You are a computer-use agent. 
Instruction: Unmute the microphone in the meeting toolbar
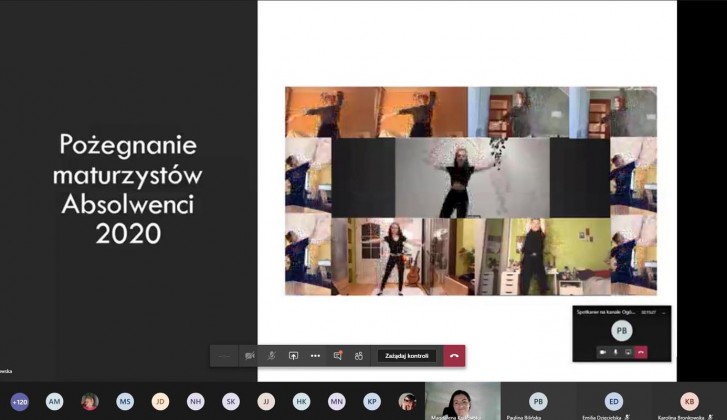tap(271, 355)
